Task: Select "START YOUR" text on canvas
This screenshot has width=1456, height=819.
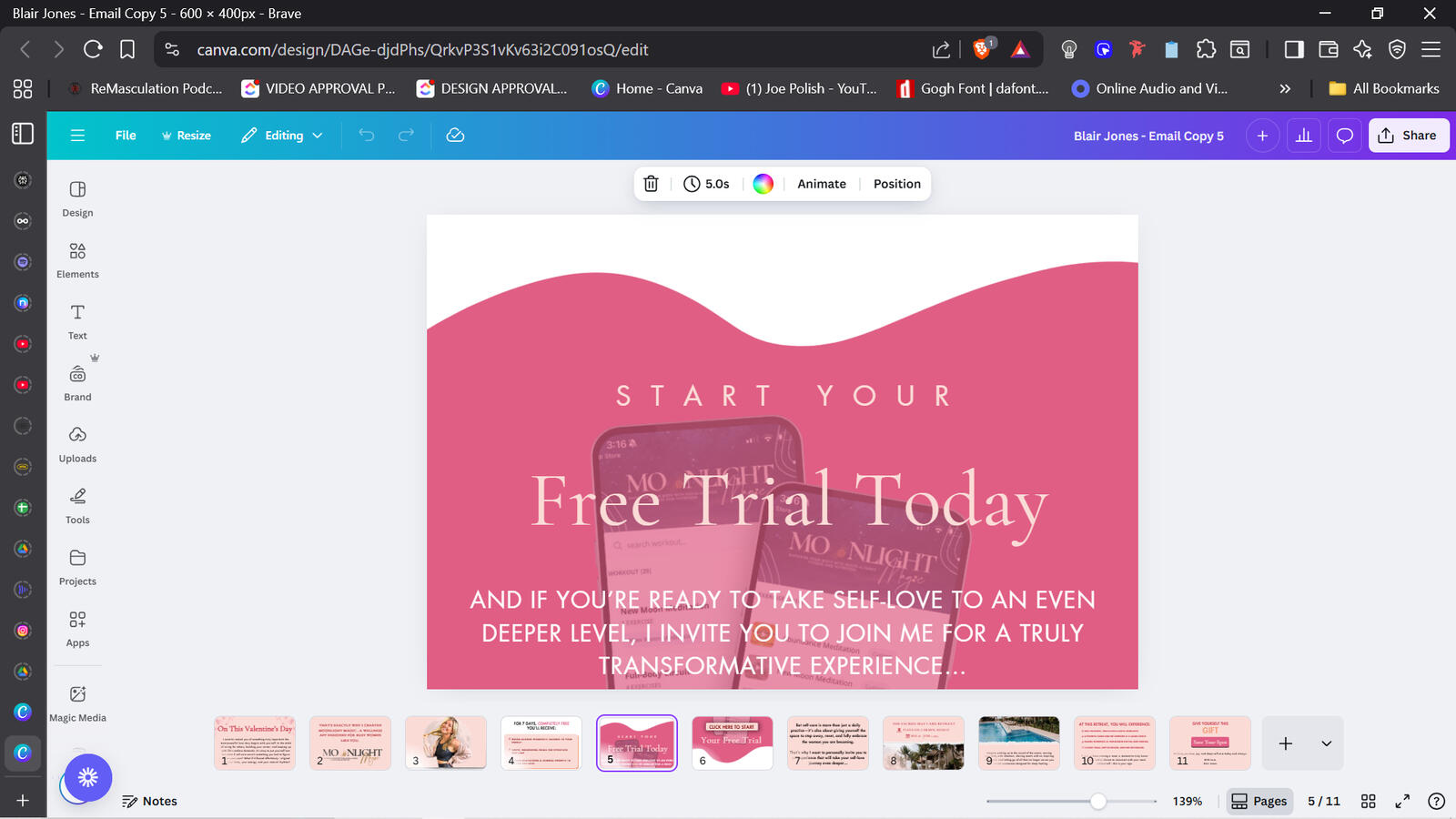Action: click(x=784, y=396)
